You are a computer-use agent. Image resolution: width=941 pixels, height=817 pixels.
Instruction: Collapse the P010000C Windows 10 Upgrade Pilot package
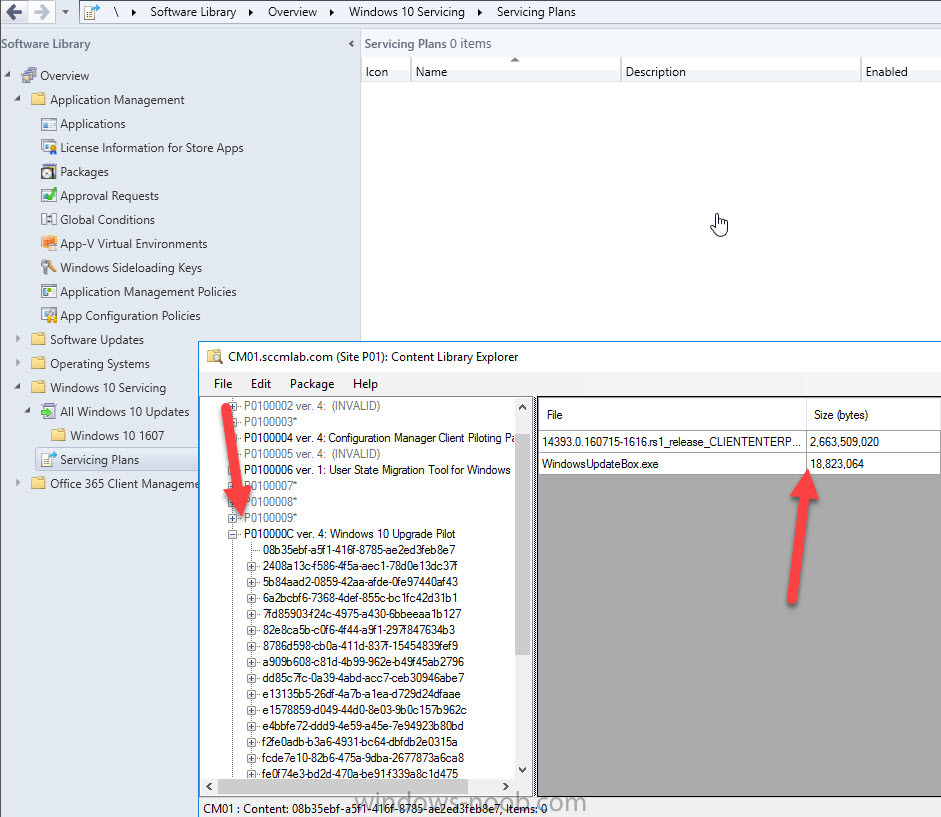(232, 534)
